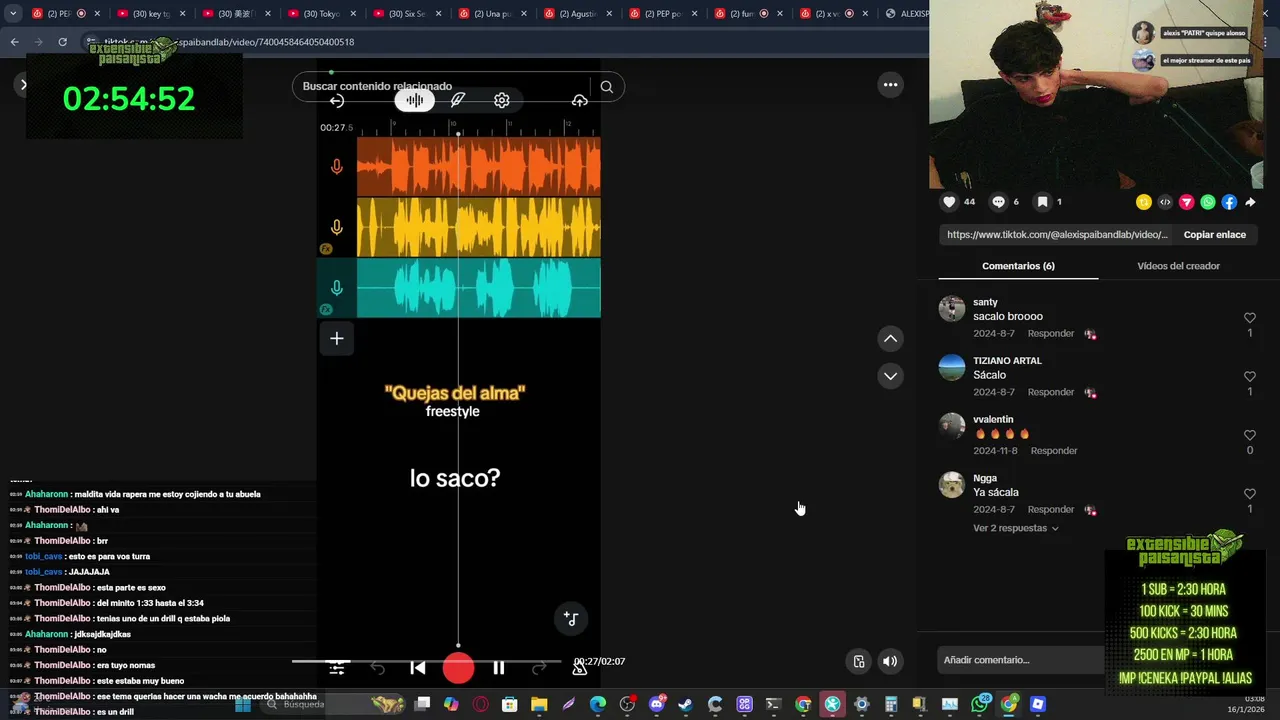Screen dimensions: 1280x720
Task: Click the orange track waveform
Action: (x=479, y=167)
